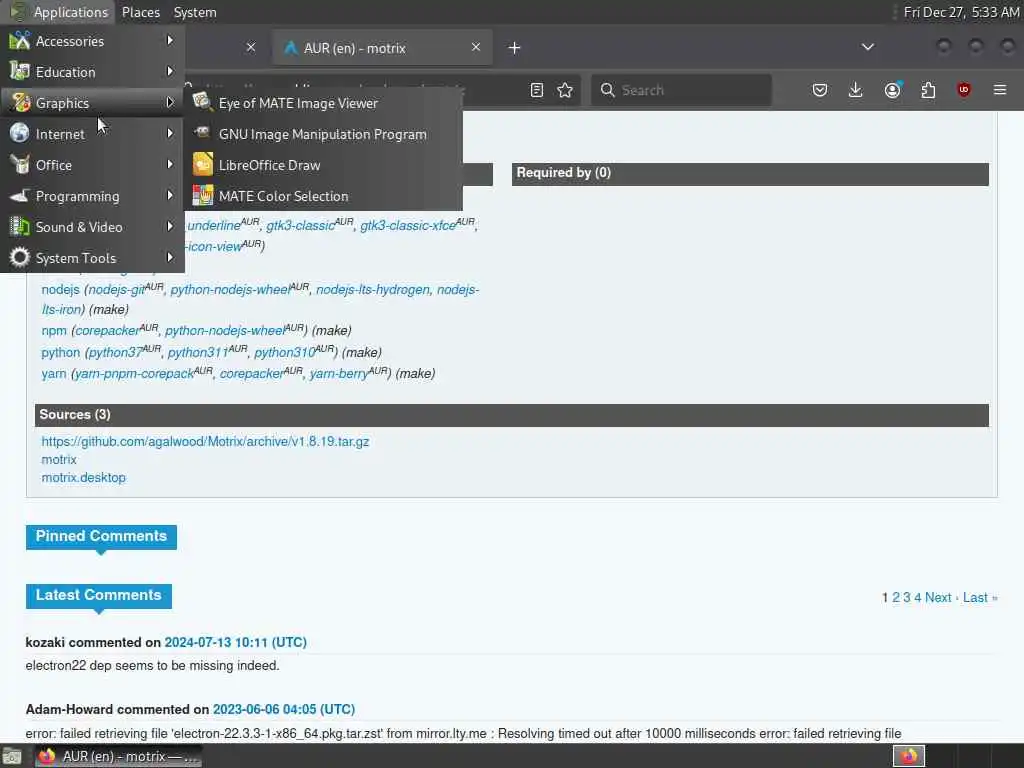Expand the Office submenu arrow

(x=170, y=165)
